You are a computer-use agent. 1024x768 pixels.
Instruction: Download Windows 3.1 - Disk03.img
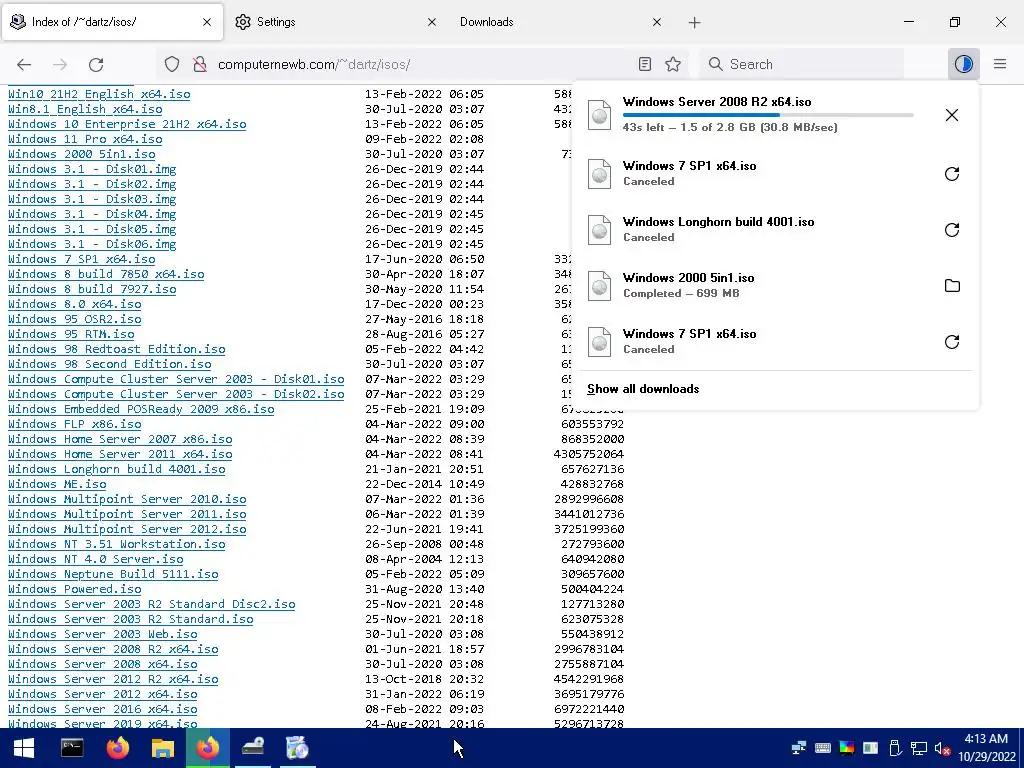point(92,199)
